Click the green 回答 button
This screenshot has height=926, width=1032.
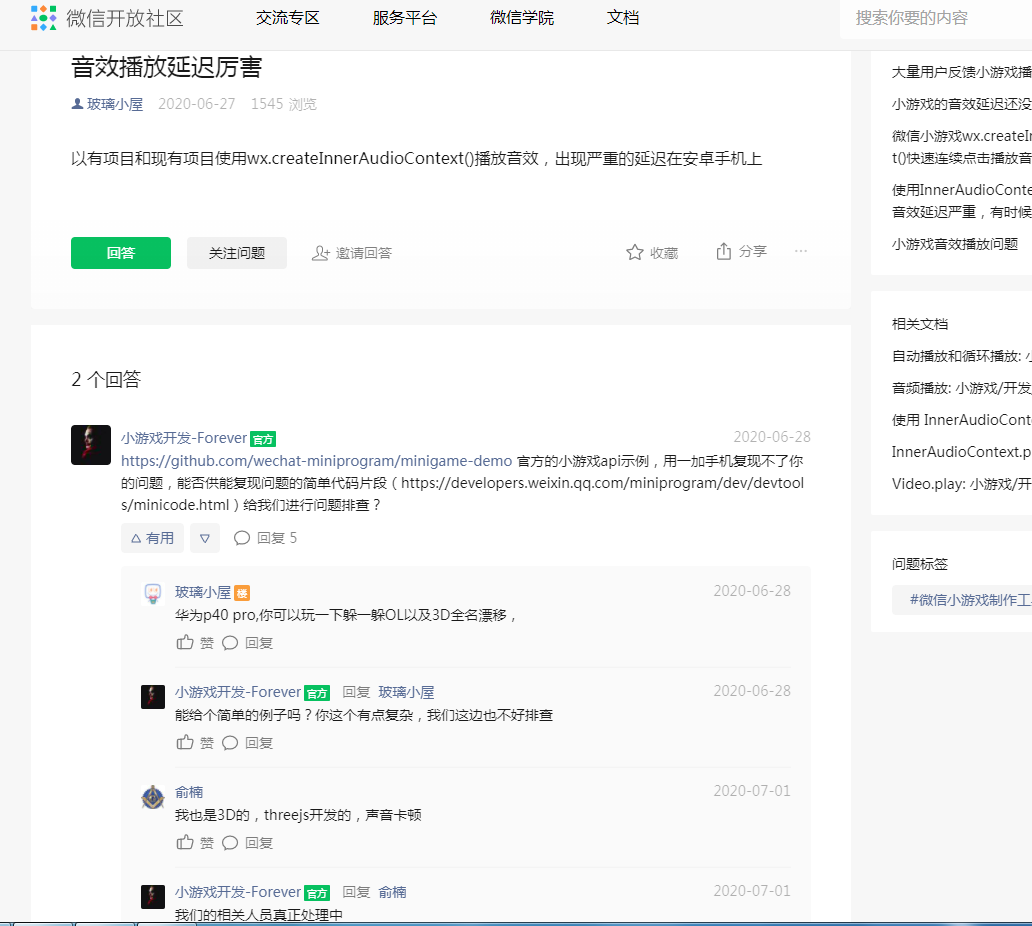click(121, 253)
